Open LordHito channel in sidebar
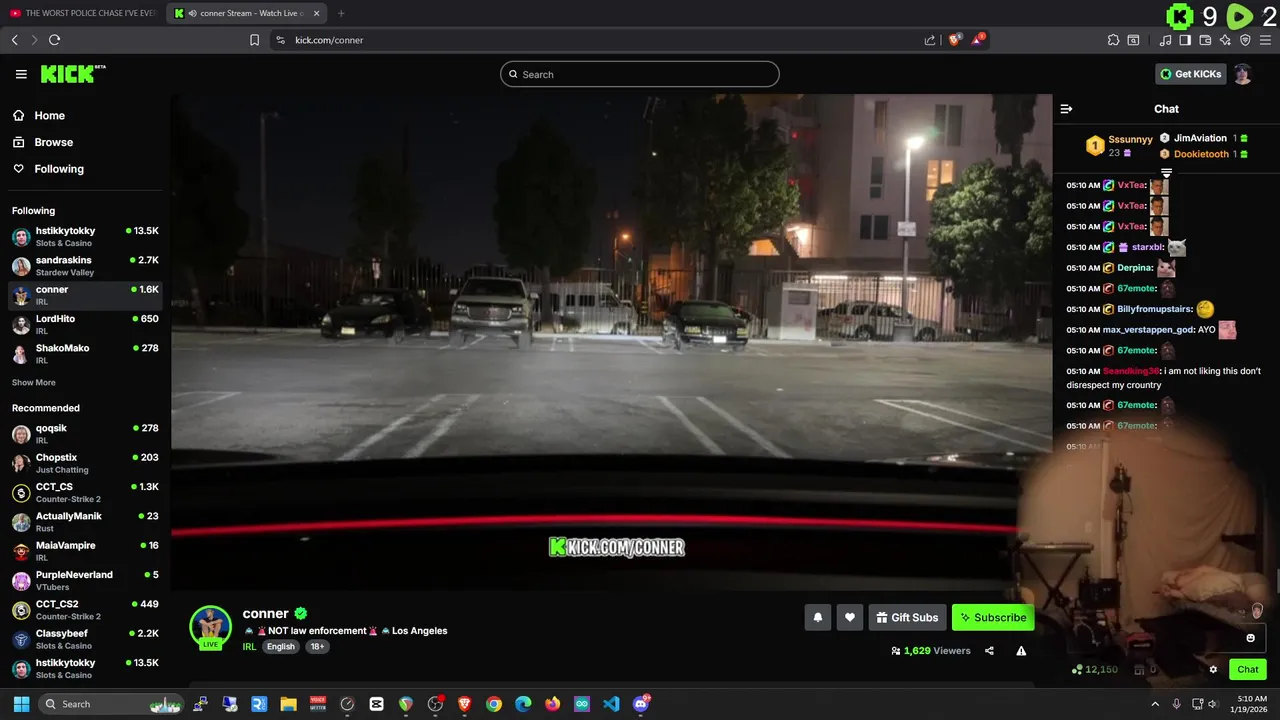1280x720 pixels. pos(85,324)
